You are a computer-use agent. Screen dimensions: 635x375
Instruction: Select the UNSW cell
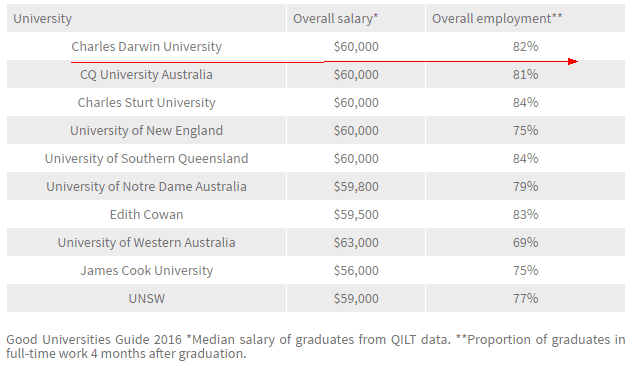[x=146, y=298]
